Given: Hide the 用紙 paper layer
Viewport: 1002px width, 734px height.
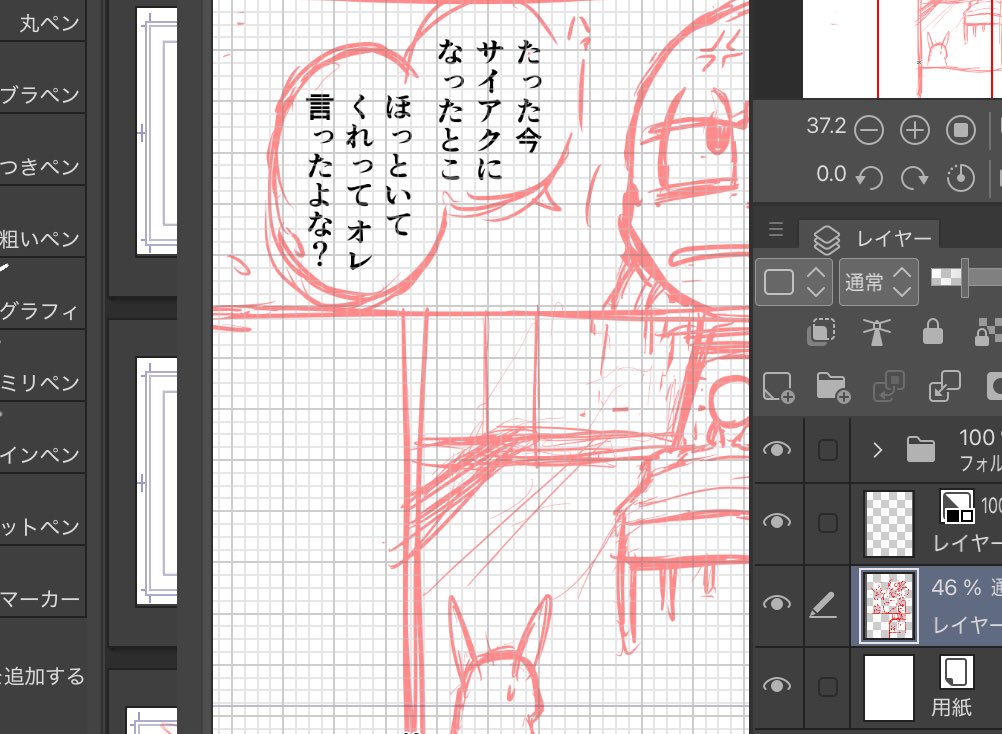Looking at the screenshot, I should click(x=778, y=686).
